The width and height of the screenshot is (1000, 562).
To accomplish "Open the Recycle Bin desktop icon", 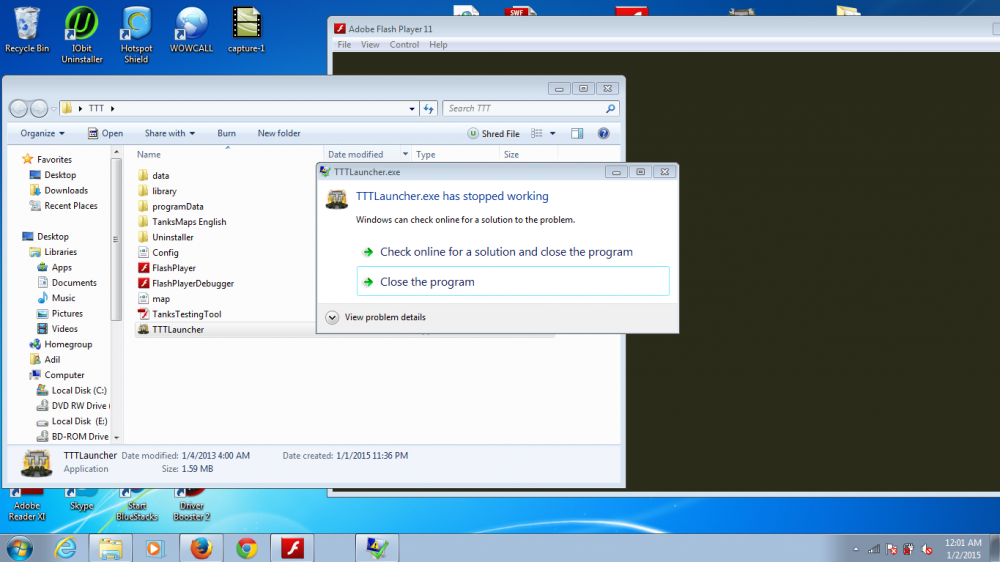I will (27, 30).
